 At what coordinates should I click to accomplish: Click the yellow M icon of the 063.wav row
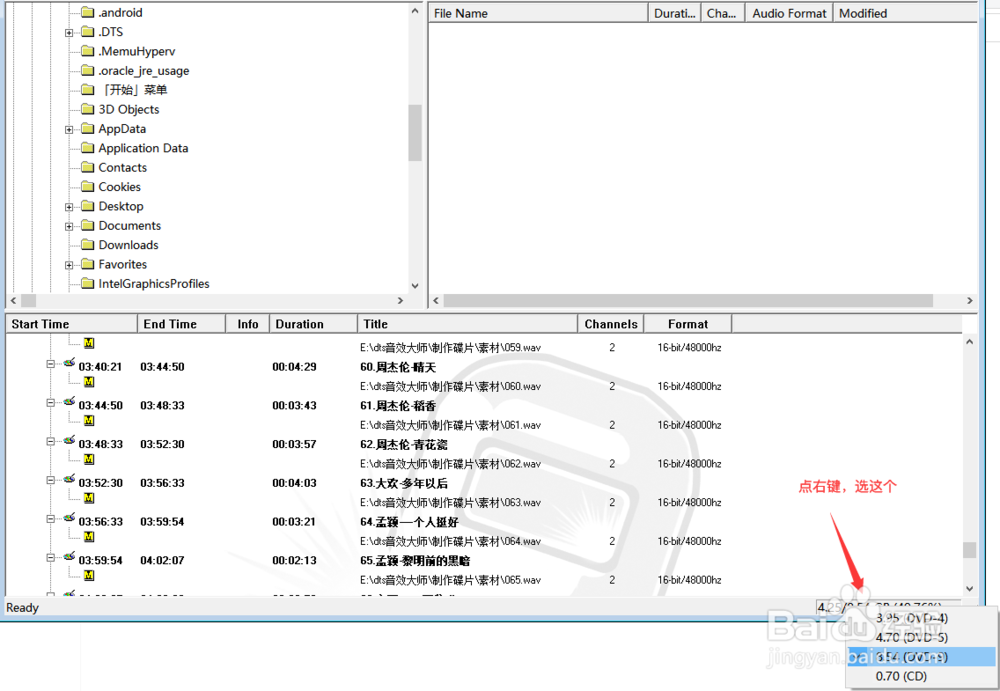pos(89,498)
